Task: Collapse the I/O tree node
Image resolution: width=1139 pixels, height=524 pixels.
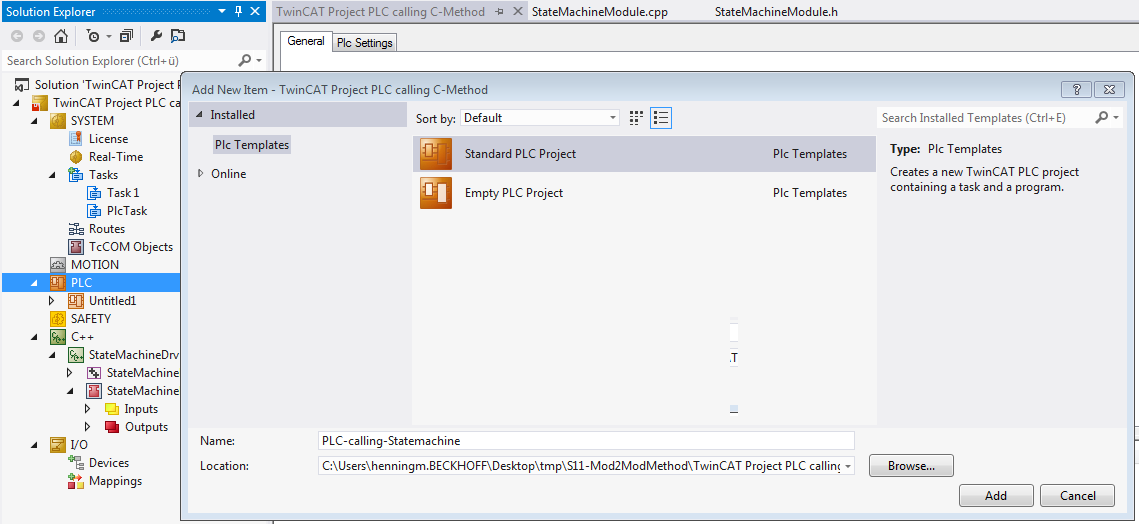Action: click(x=35, y=445)
